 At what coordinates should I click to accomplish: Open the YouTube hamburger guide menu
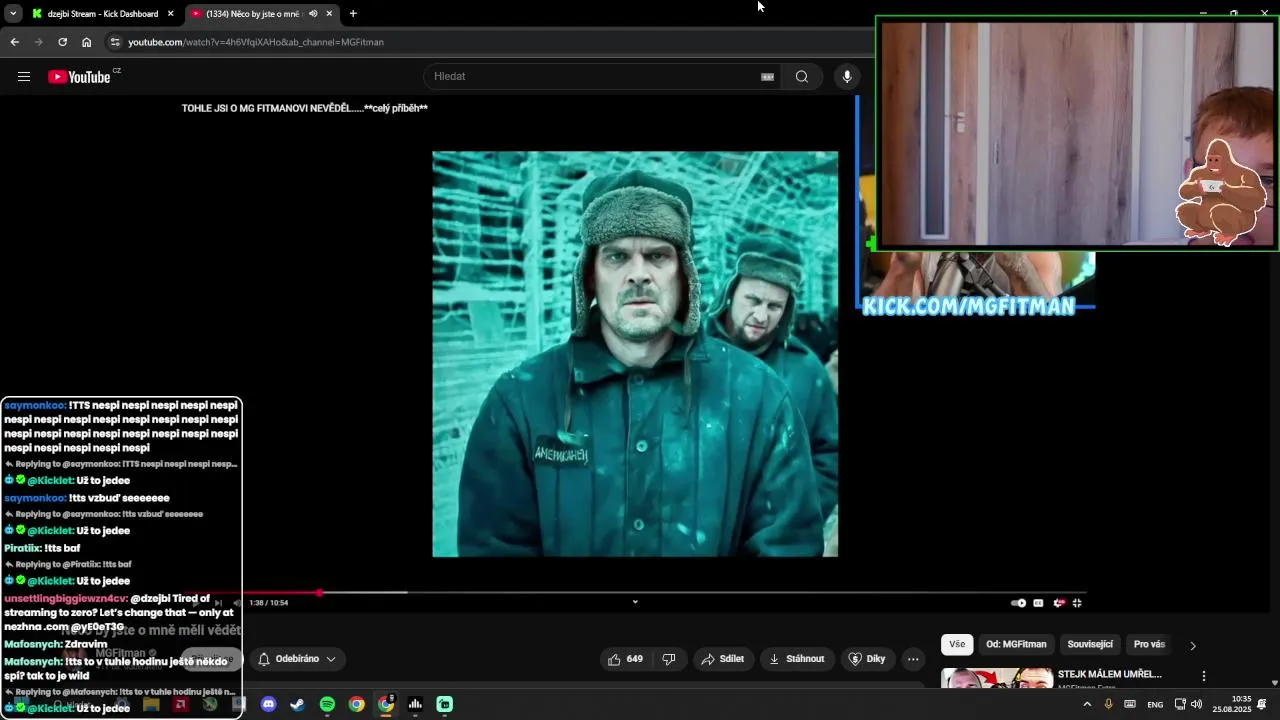tap(24, 77)
